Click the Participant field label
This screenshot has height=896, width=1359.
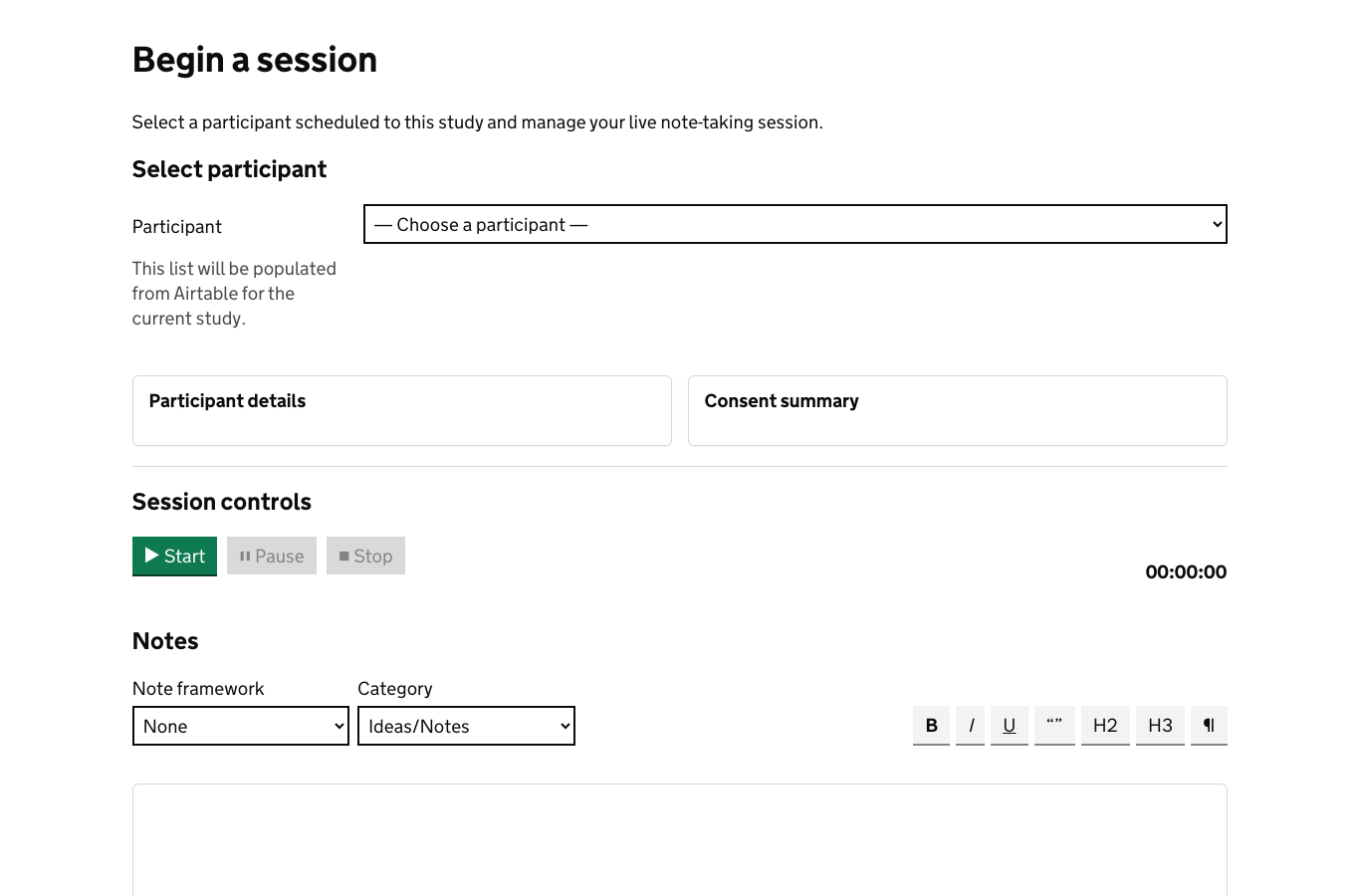point(177,227)
